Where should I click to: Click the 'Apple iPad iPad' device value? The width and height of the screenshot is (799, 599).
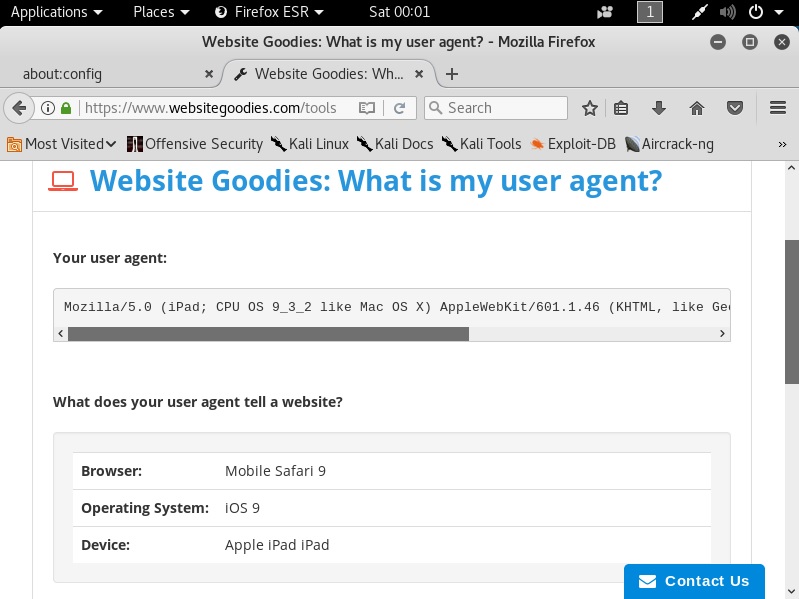coord(277,545)
